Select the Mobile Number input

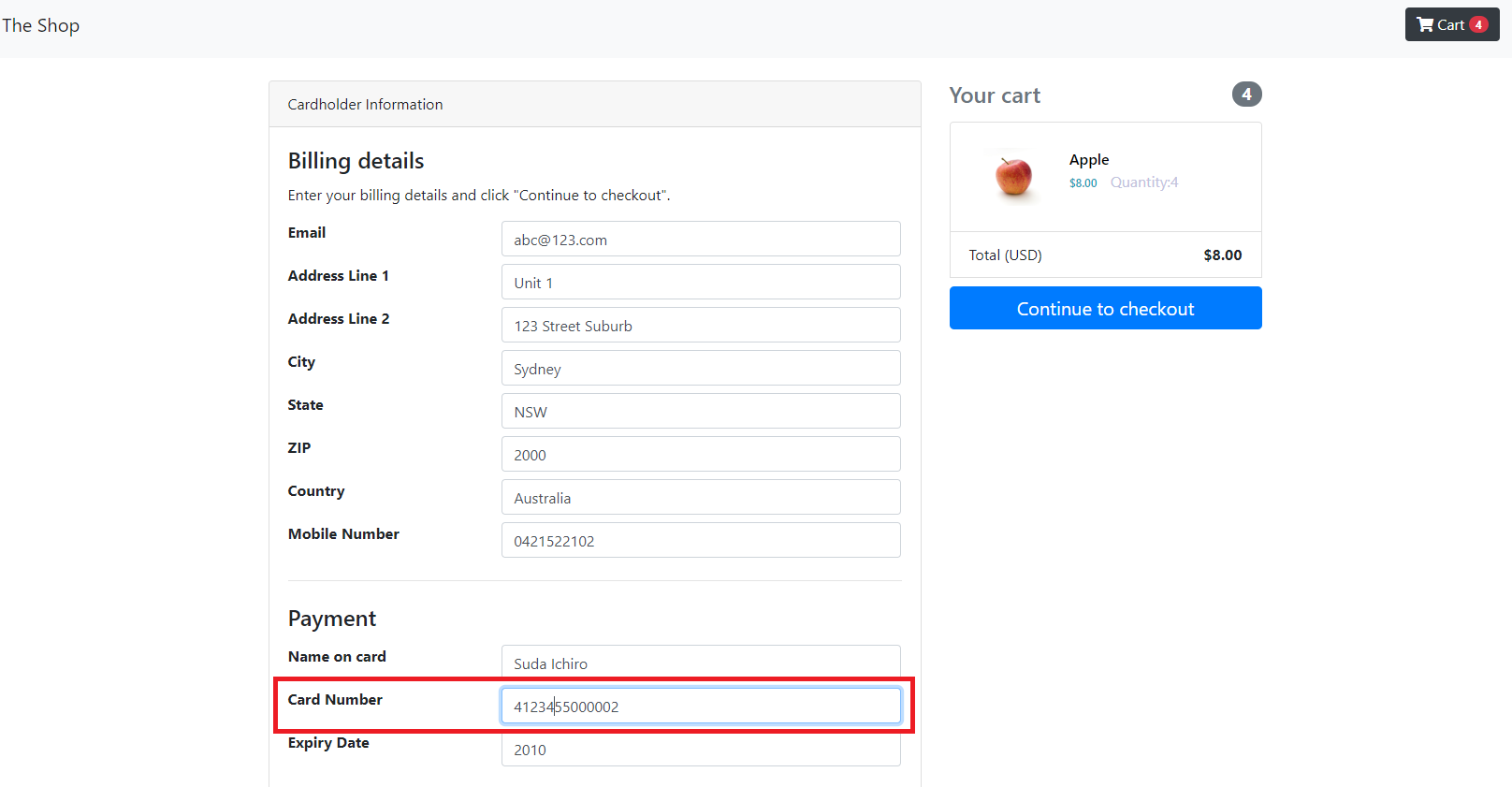(x=701, y=540)
